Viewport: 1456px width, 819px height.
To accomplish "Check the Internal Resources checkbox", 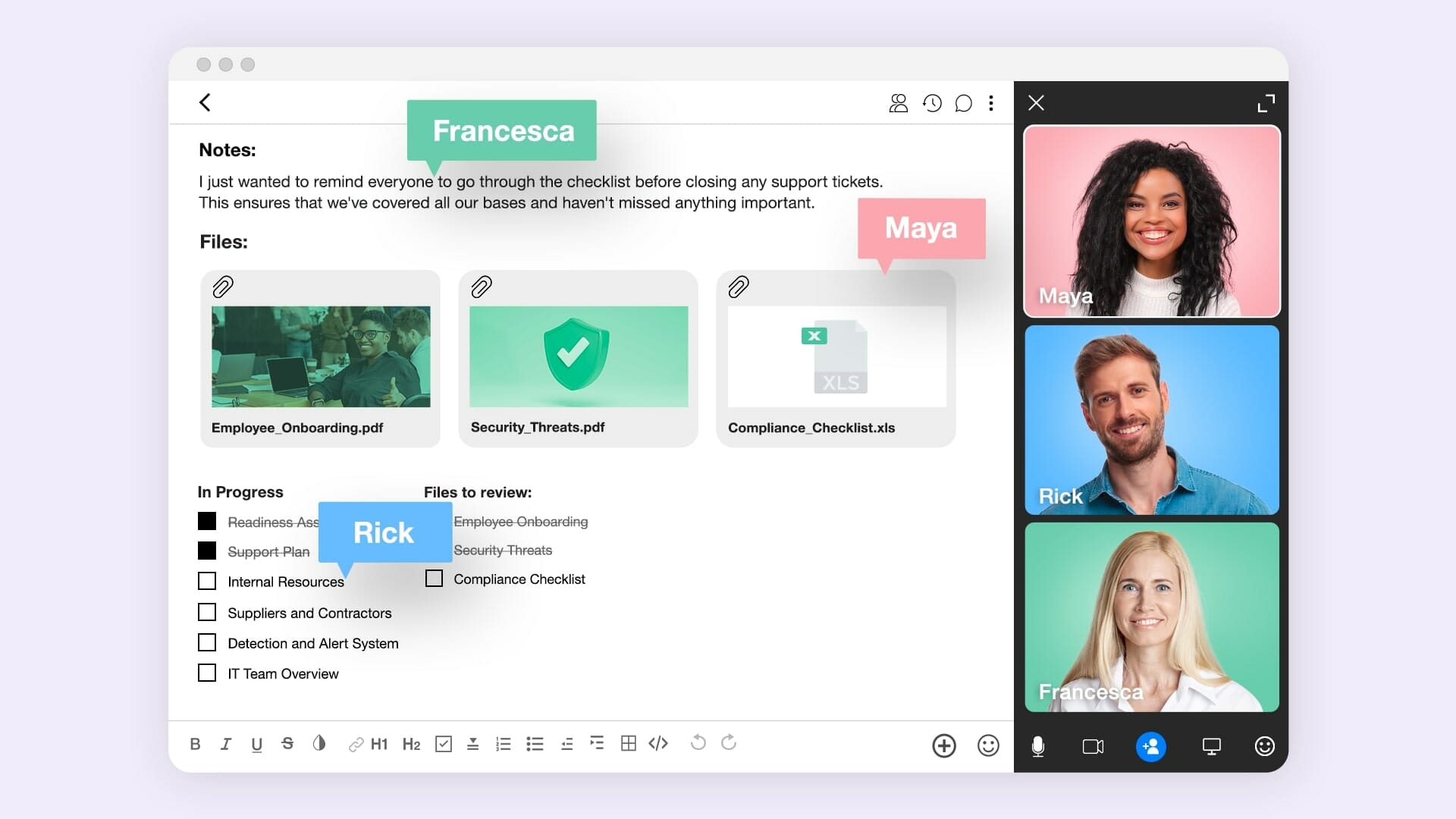I will [208, 581].
